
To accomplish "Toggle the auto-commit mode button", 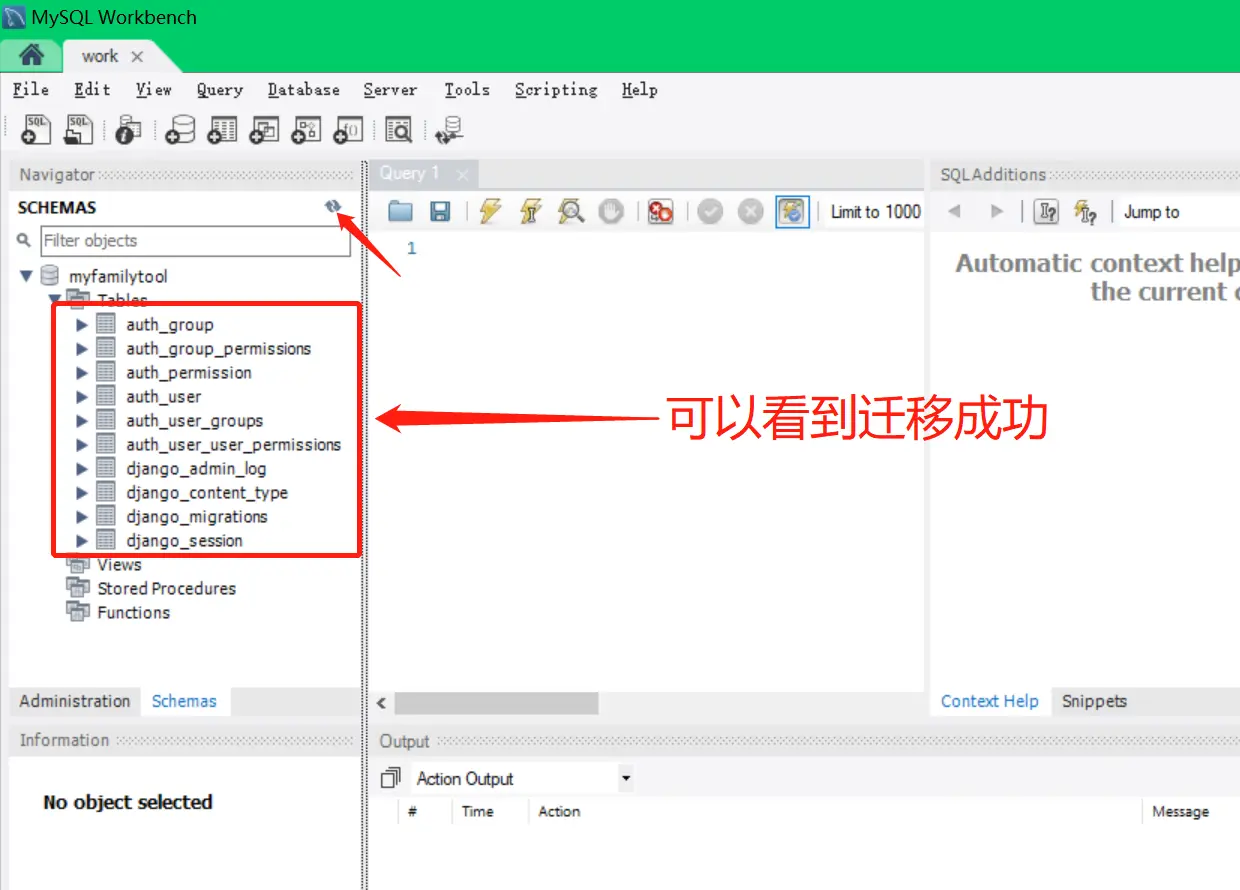I will pos(792,212).
